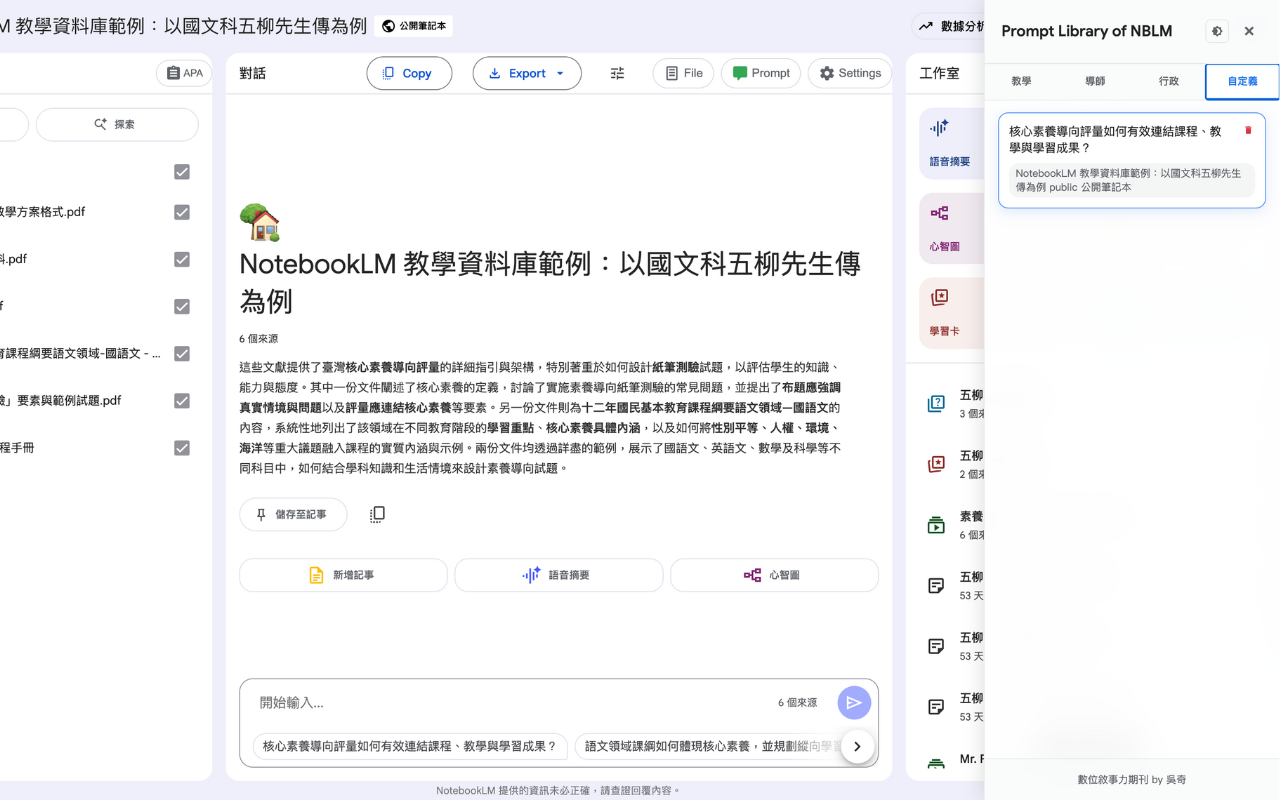
Task: Uncheck the 教學方案格式.pdf source
Action: (181, 211)
